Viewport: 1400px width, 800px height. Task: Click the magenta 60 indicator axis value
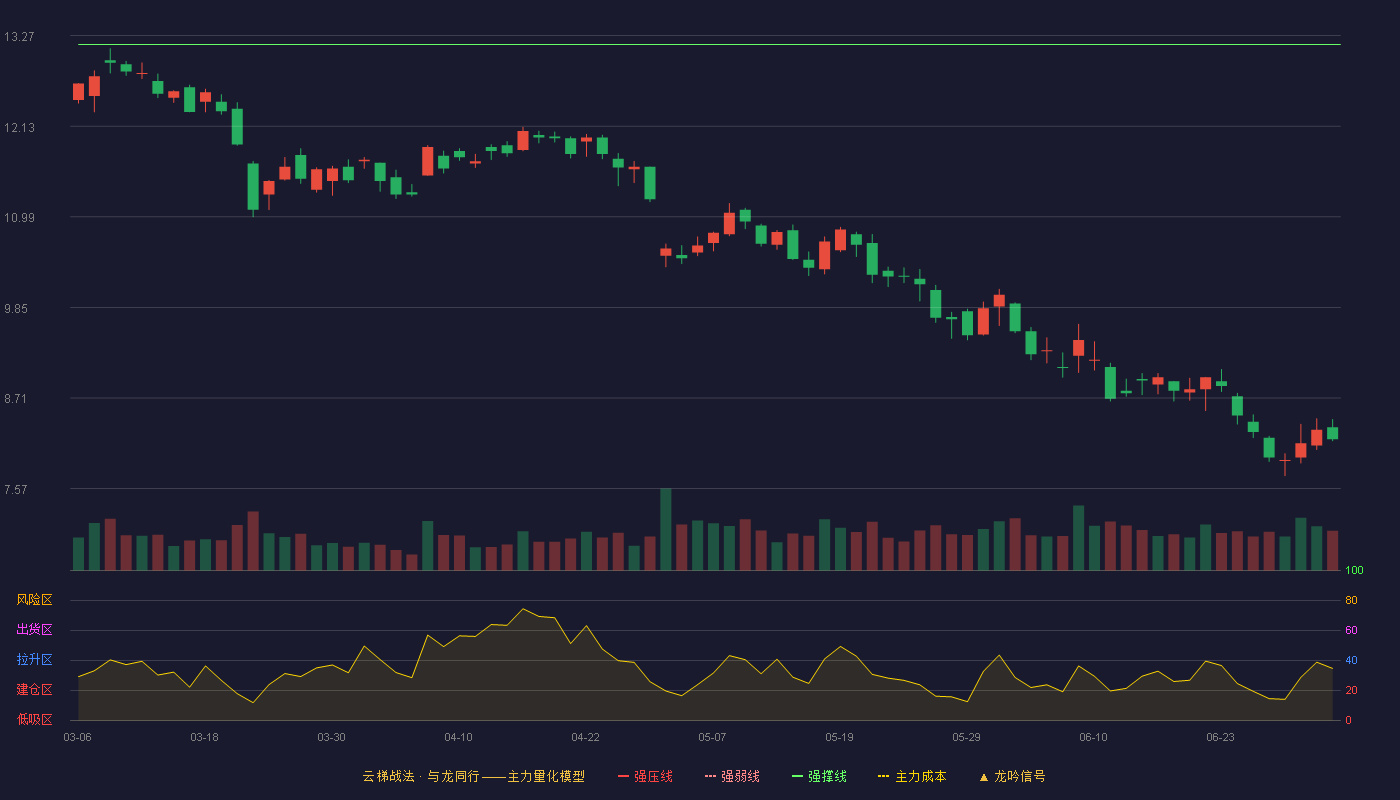point(1351,630)
